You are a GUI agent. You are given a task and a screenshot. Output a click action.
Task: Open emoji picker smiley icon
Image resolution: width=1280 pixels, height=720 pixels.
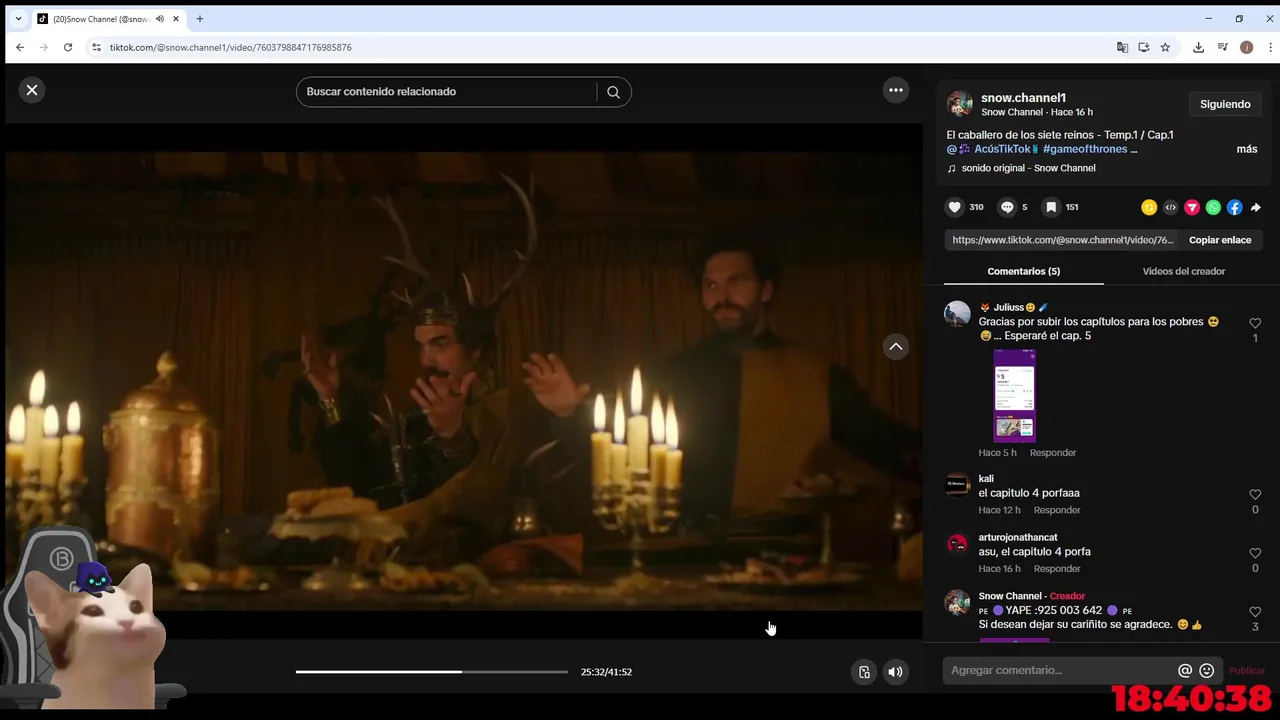pyautogui.click(x=1206, y=671)
